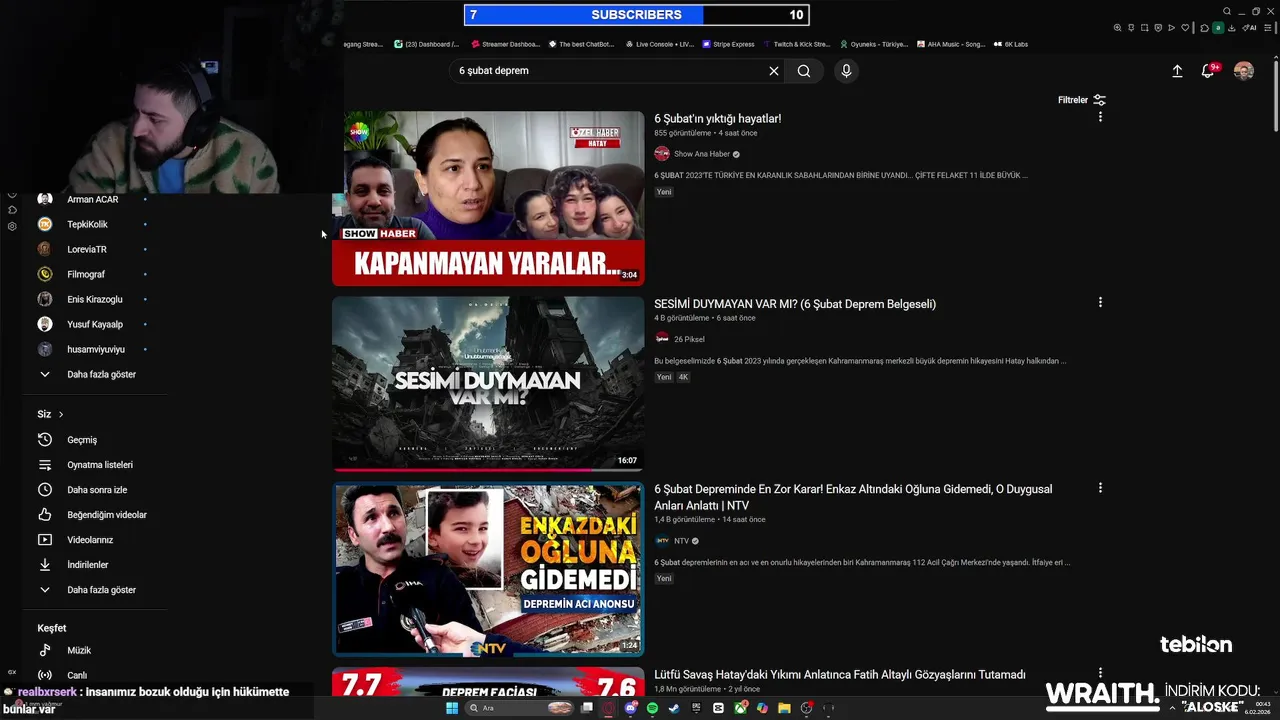
Task: Open title 6 Şubat'ın yıktığı hayatlar!
Action: (718, 118)
